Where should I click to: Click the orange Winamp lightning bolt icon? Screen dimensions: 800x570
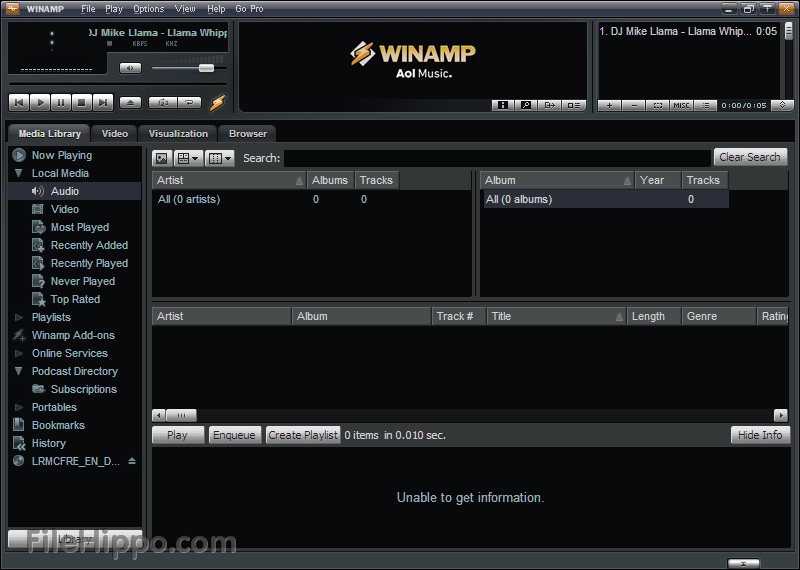click(217, 102)
